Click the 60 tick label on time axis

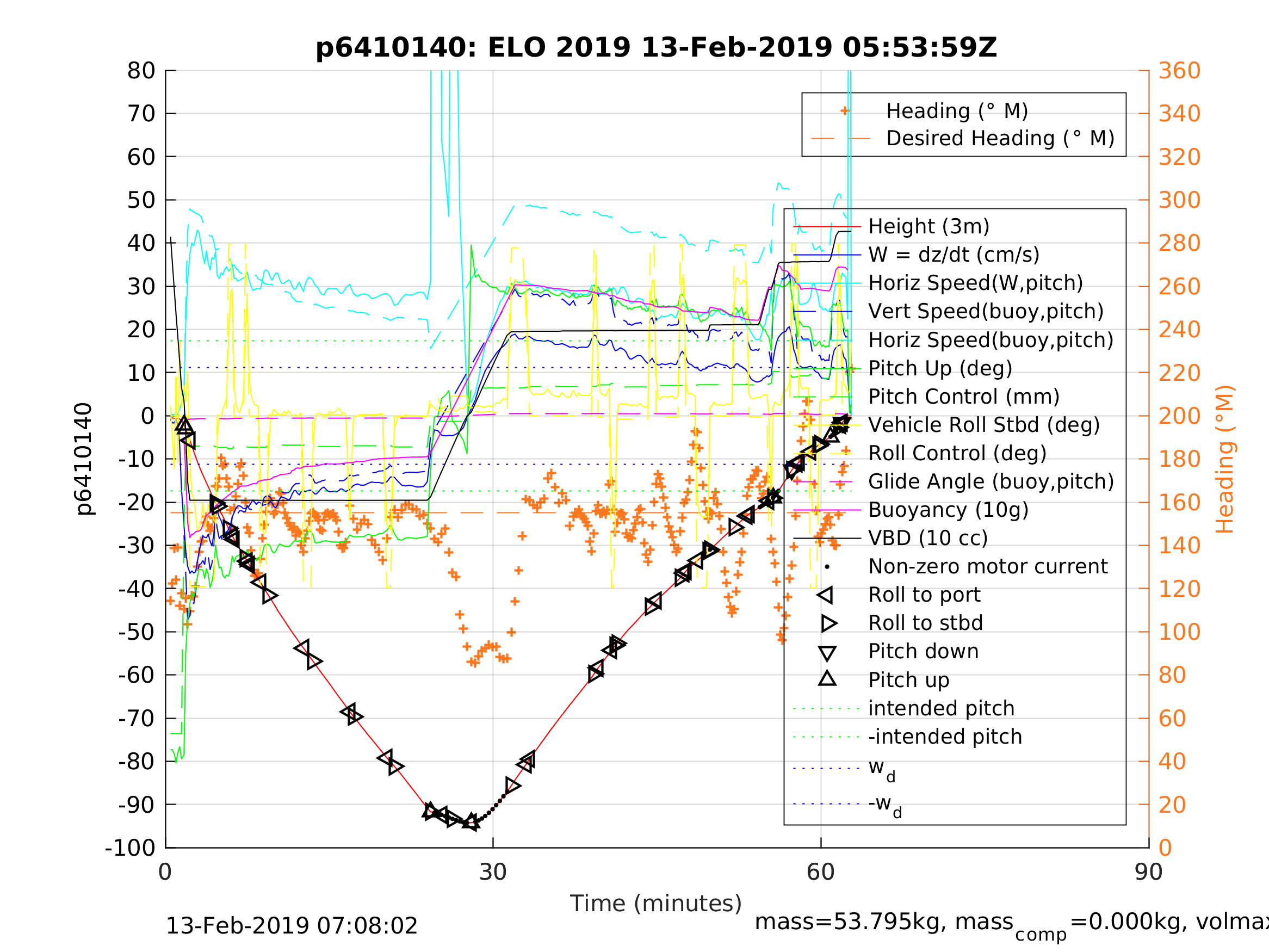click(x=820, y=873)
